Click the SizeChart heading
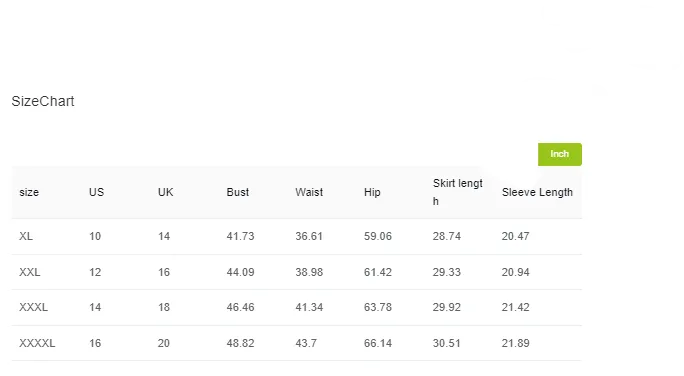This screenshot has width=684, height=376. tap(43, 101)
